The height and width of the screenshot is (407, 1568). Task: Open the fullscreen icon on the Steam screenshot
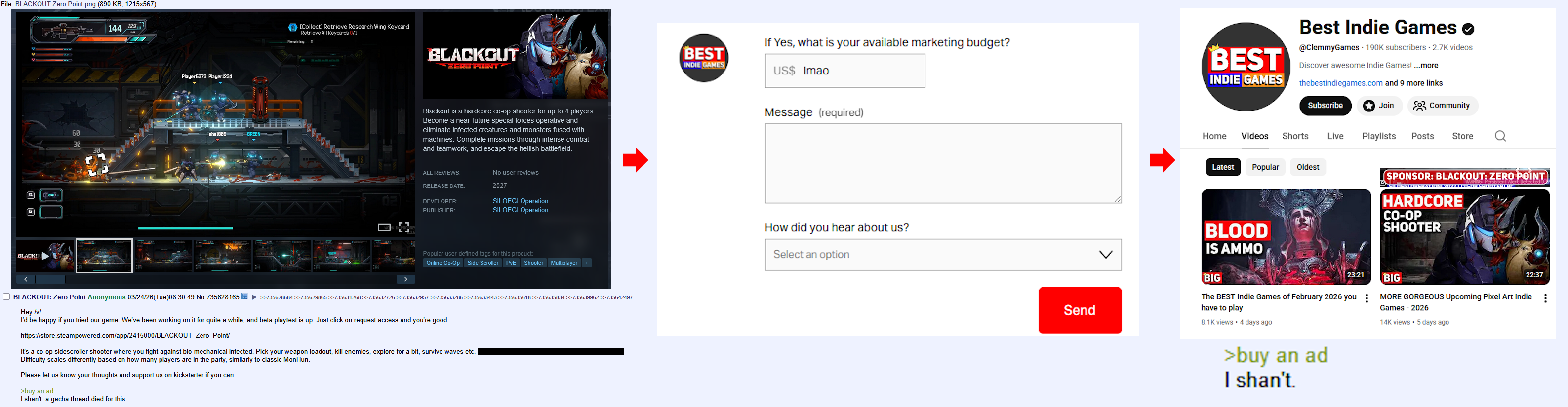coord(403,227)
